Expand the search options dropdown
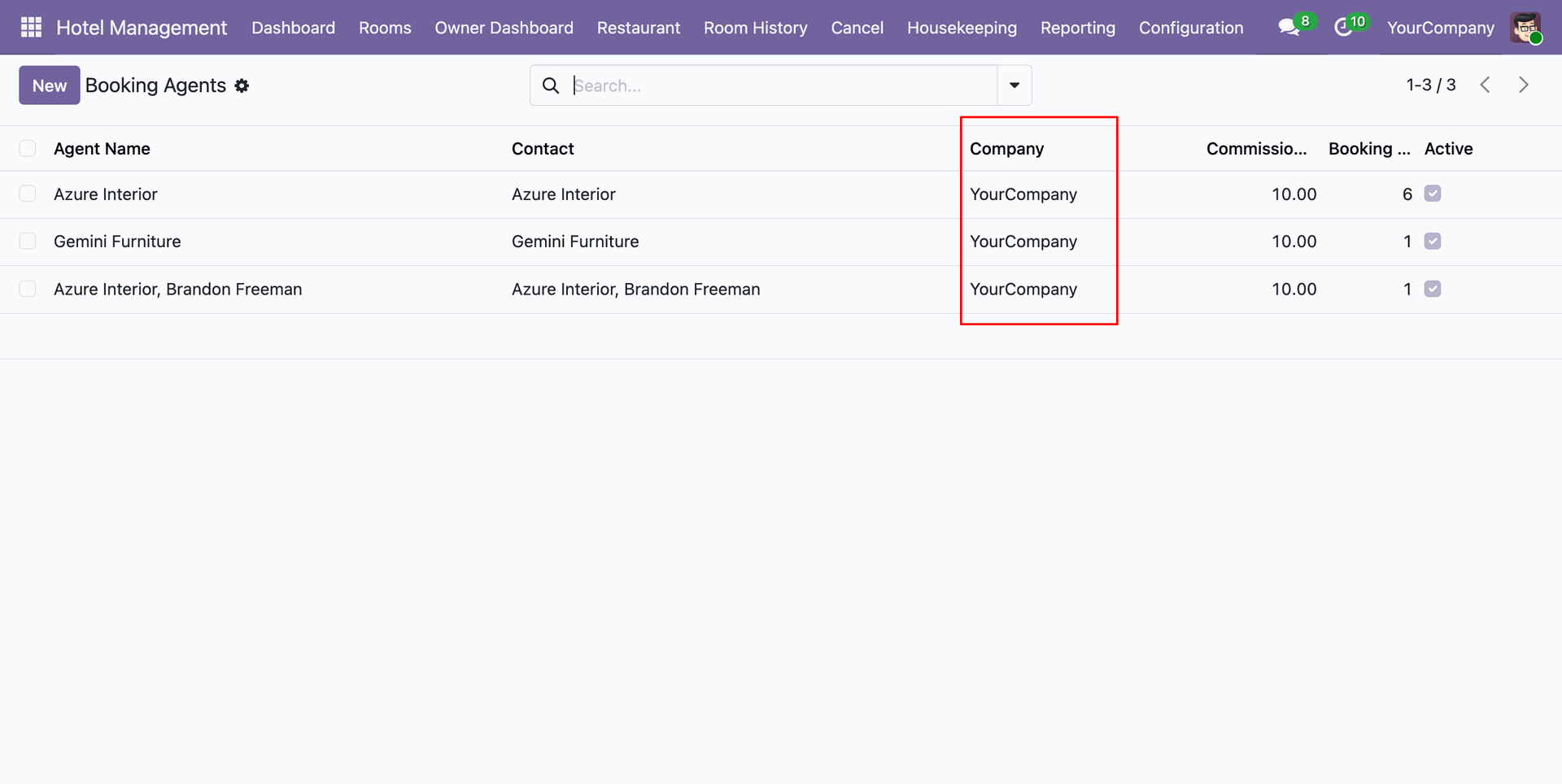The width and height of the screenshot is (1562, 784). coord(1014,85)
